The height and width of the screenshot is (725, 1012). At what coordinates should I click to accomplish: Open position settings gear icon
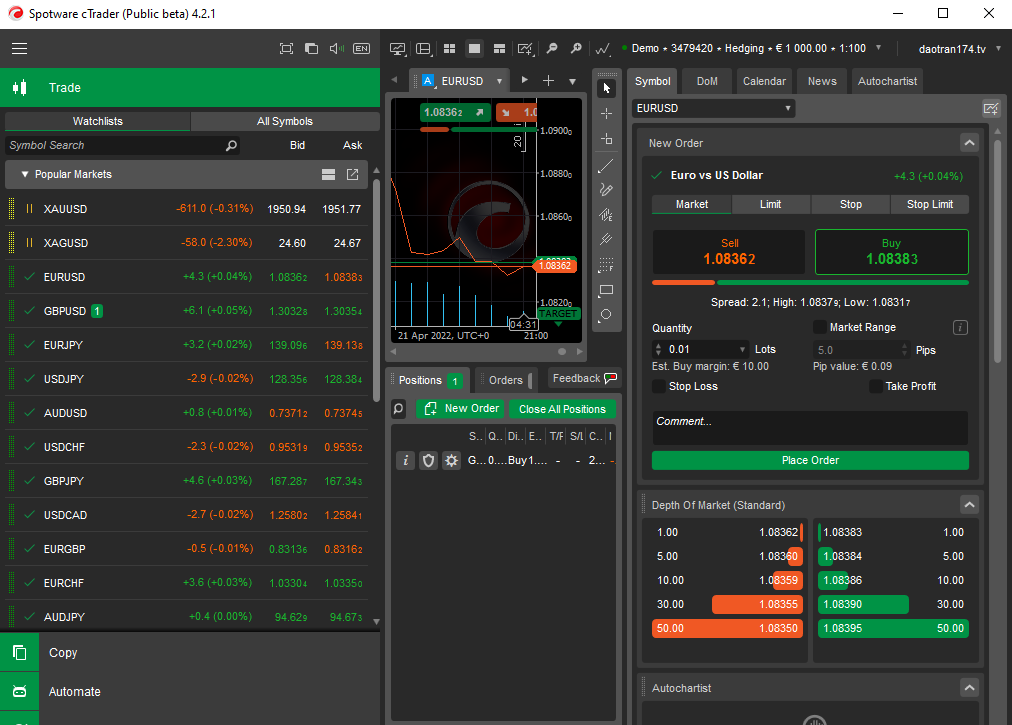pos(451,461)
